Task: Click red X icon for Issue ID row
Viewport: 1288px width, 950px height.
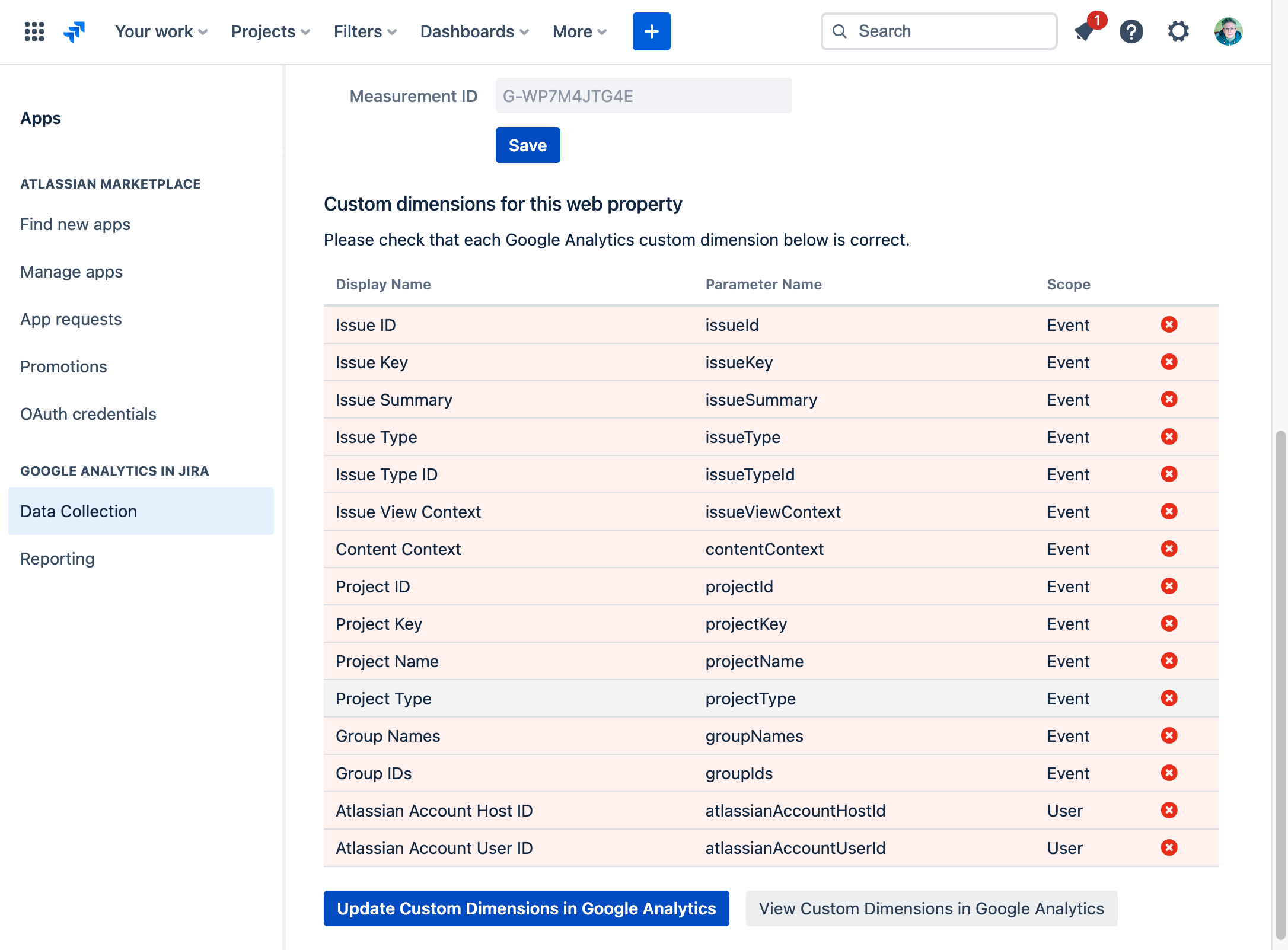Action: click(1169, 324)
